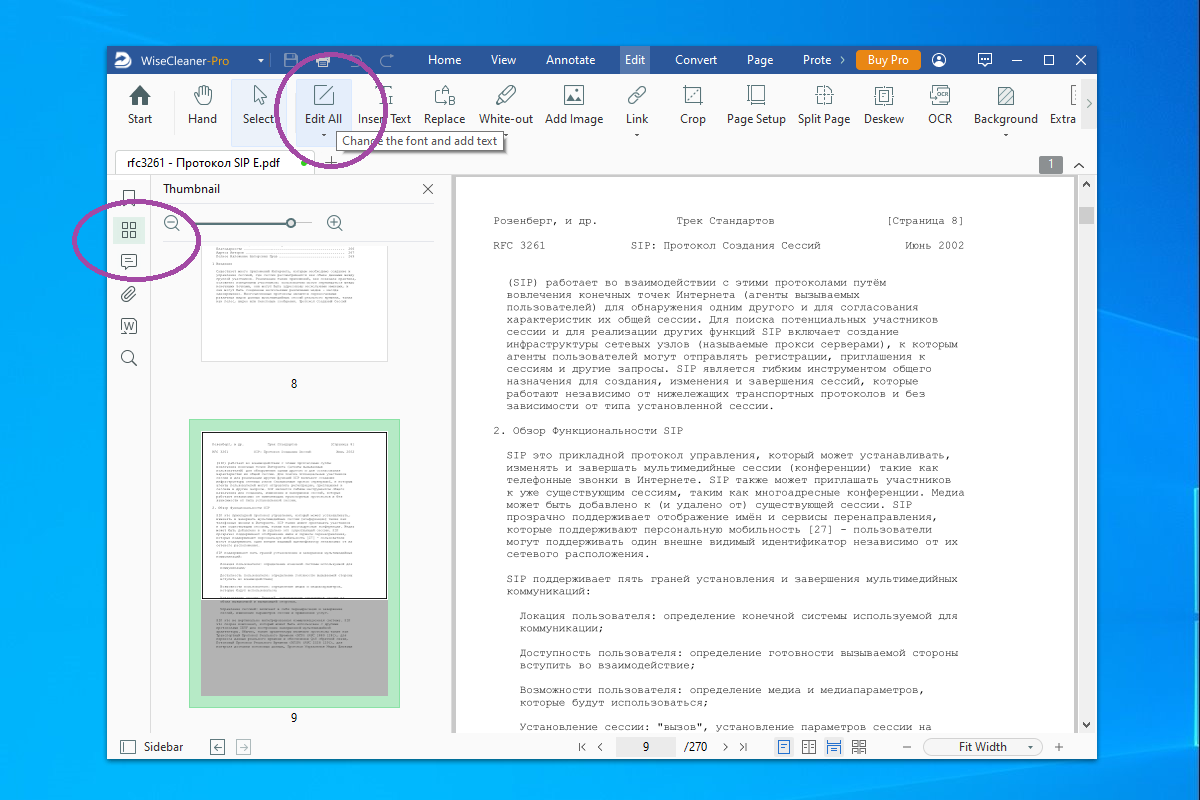Collapse the ribbon with the up chevron
The image size is (1200, 800).
1078,164
